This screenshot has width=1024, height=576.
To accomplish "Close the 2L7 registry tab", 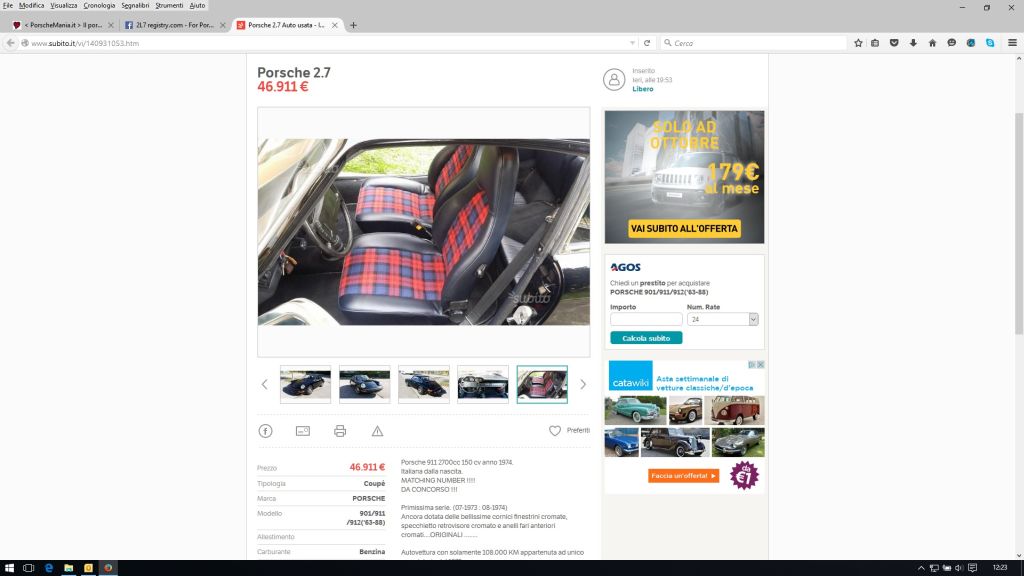I will 223,25.
